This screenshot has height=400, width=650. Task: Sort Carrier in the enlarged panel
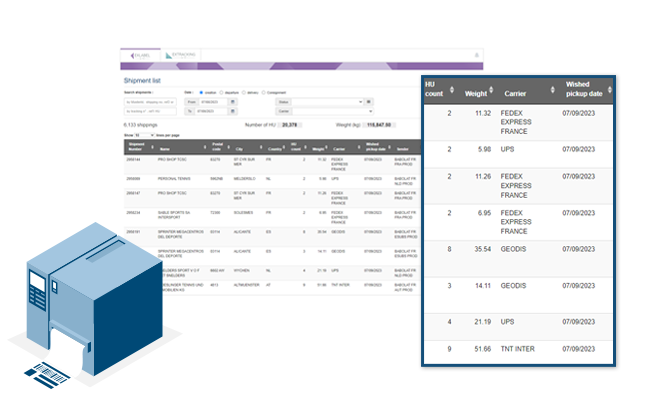point(552,90)
